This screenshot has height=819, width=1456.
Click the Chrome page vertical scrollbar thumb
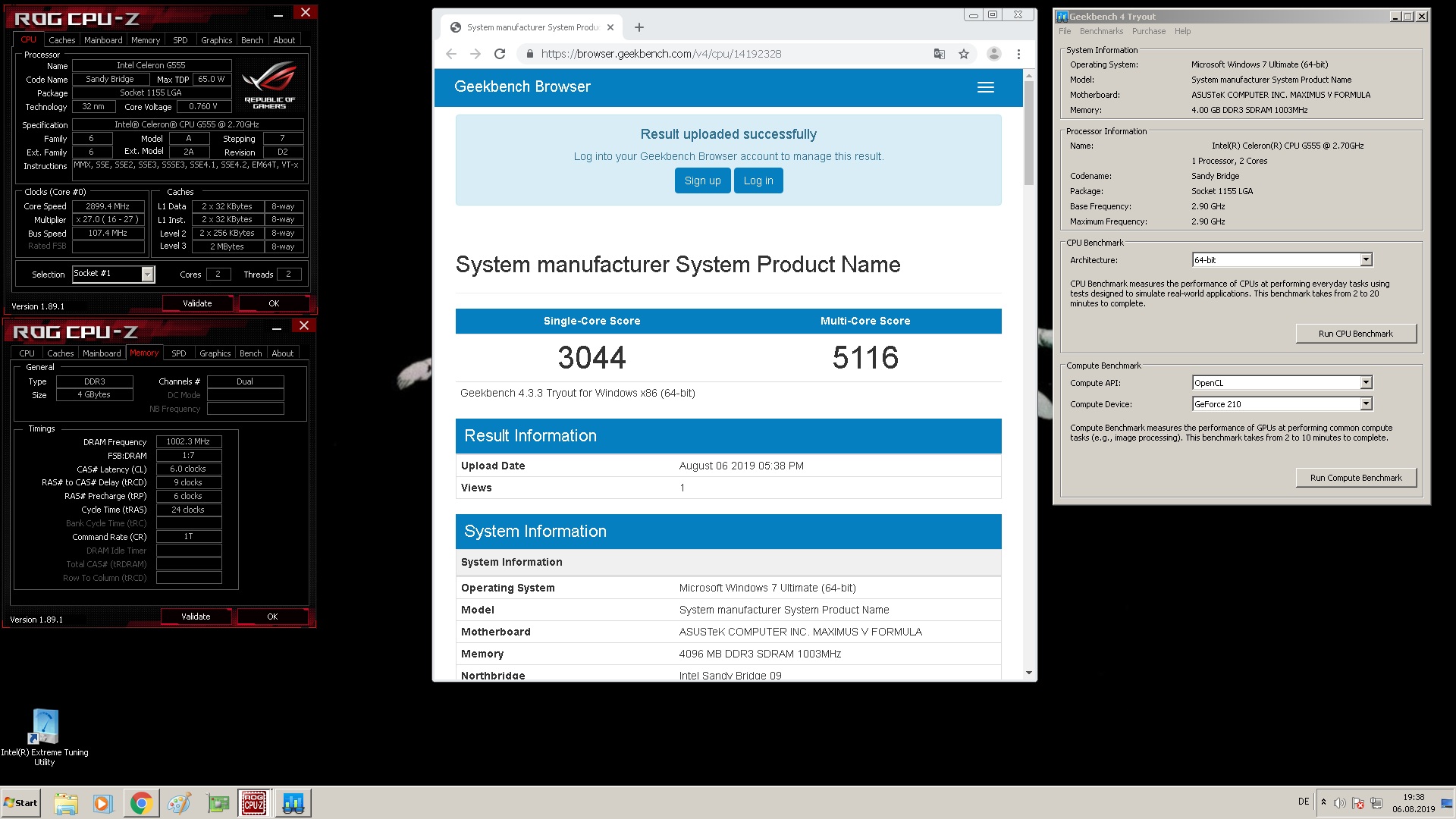1029,133
